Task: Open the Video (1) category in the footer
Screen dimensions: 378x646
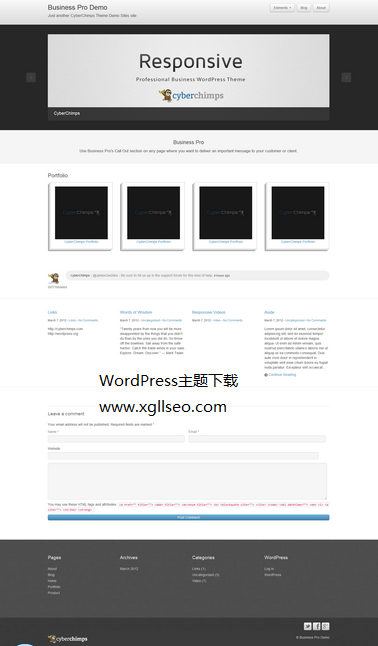Action: (x=199, y=580)
